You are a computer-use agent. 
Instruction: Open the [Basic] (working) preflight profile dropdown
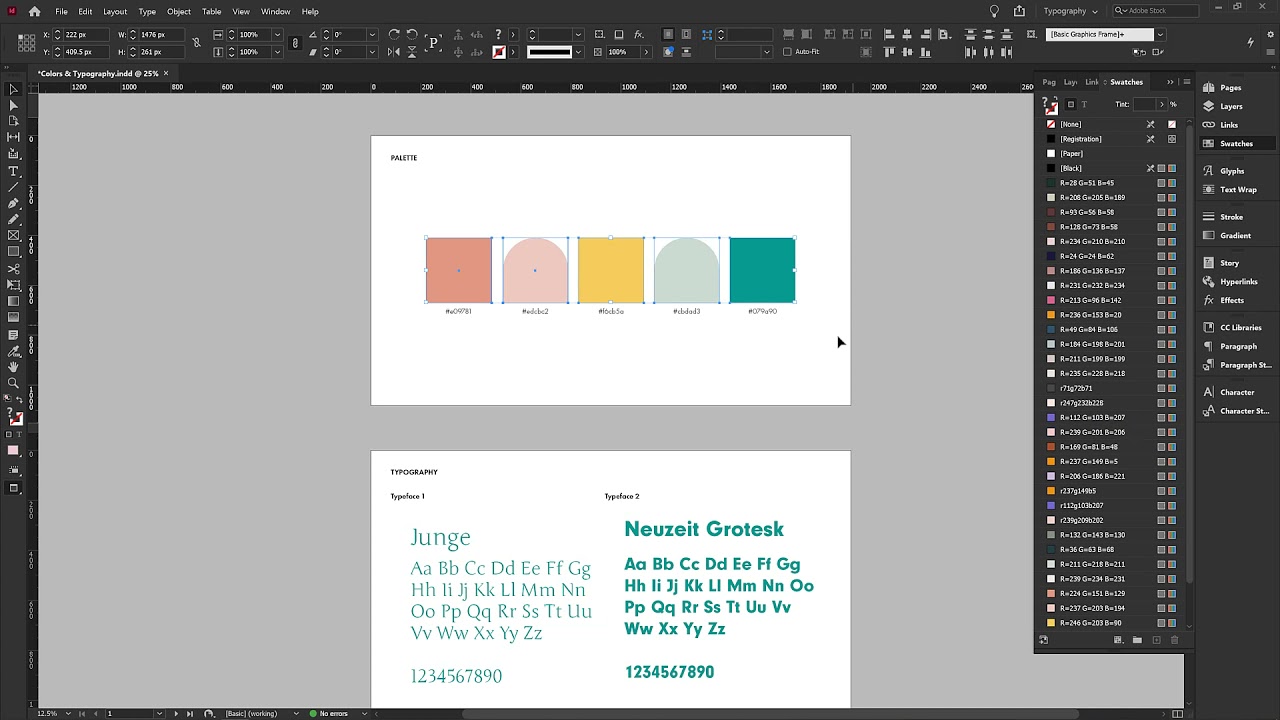pyautogui.click(x=296, y=713)
